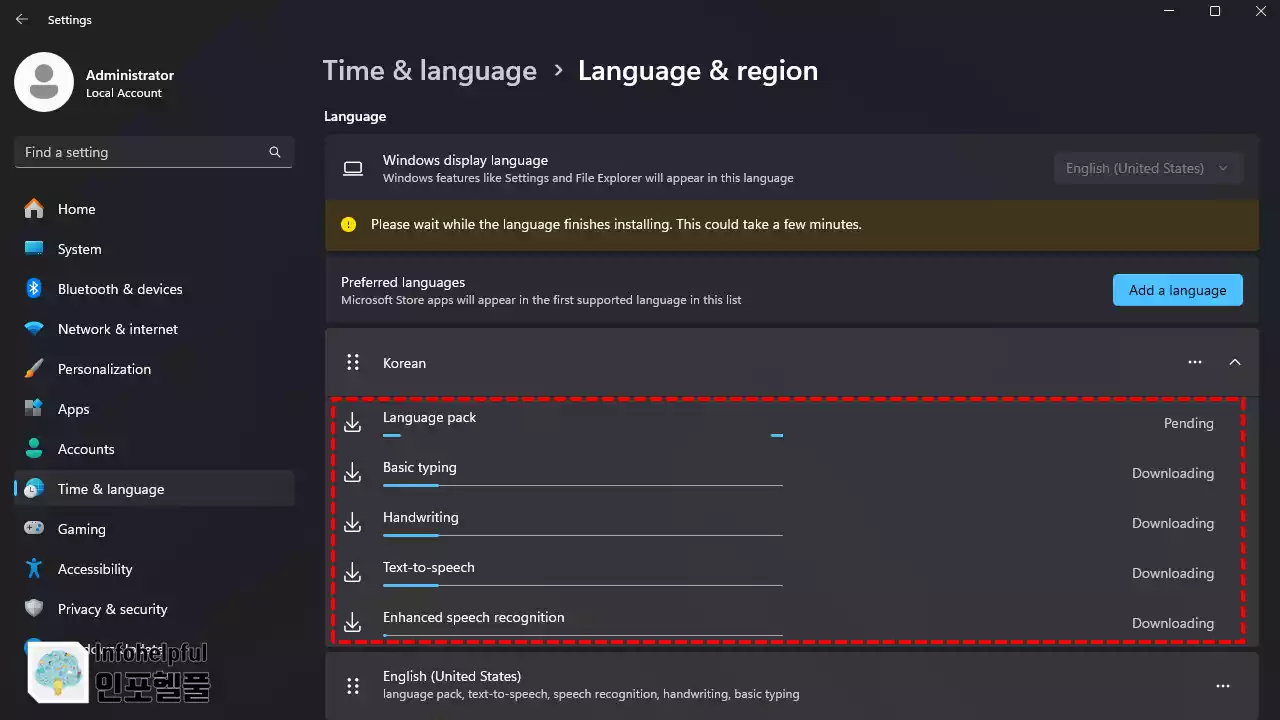Click Administrator Local Account name
The image size is (1280, 720).
coord(130,83)
